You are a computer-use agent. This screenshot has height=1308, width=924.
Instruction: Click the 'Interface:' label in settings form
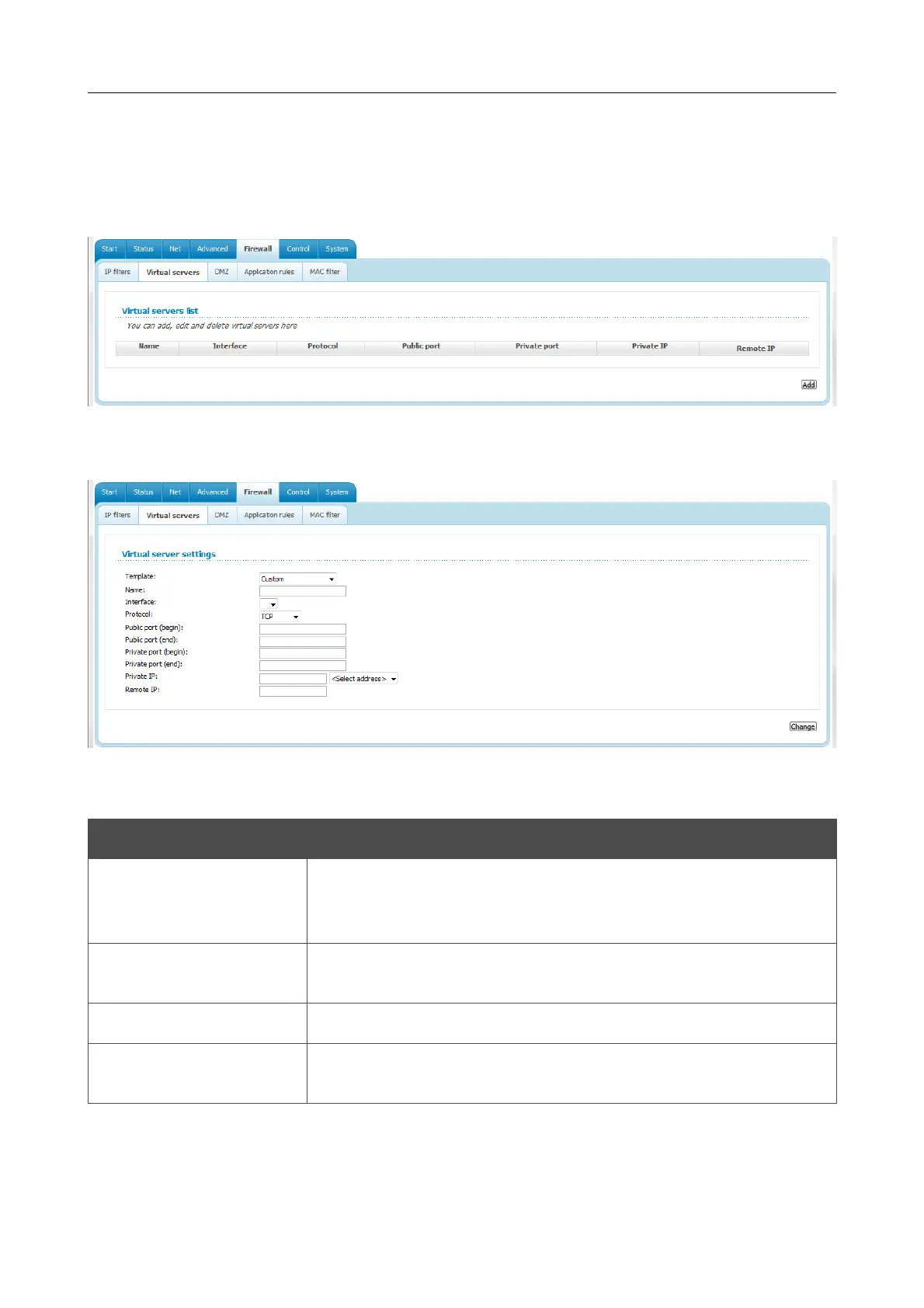point(141,602)
